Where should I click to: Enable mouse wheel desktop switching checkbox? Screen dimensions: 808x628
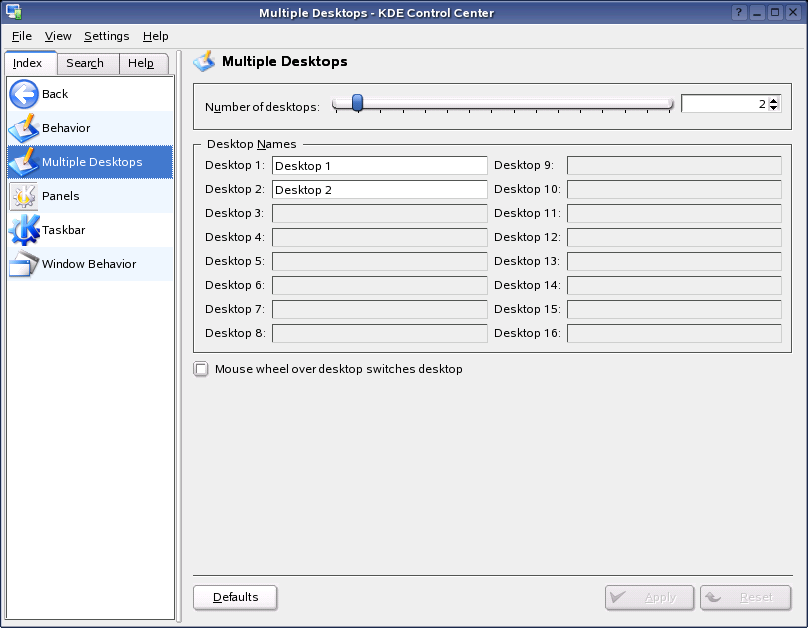tap(201, 369)
